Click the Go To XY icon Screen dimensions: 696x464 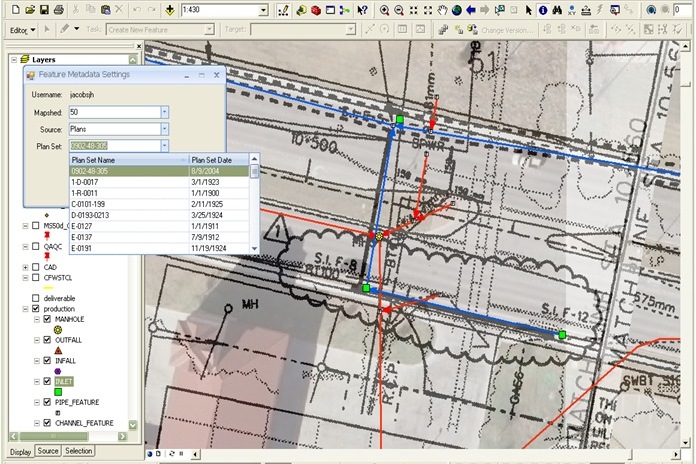(x=571, y=10)
